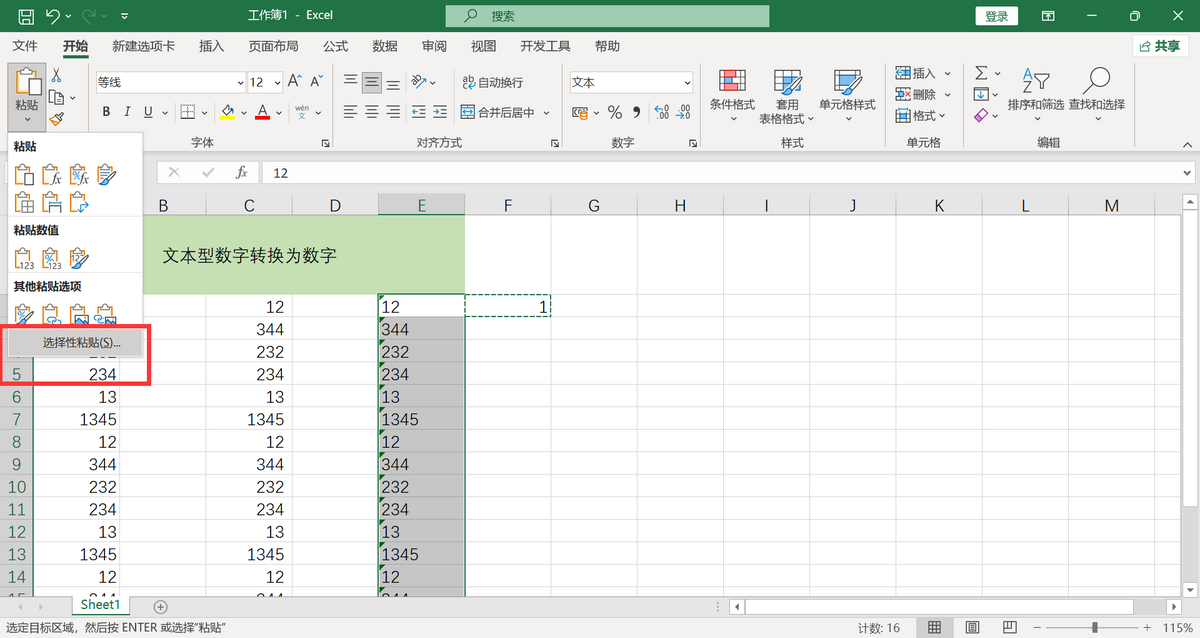Switch to the 页面布局 ribbon tab
1200x638 pixels.
273,46
